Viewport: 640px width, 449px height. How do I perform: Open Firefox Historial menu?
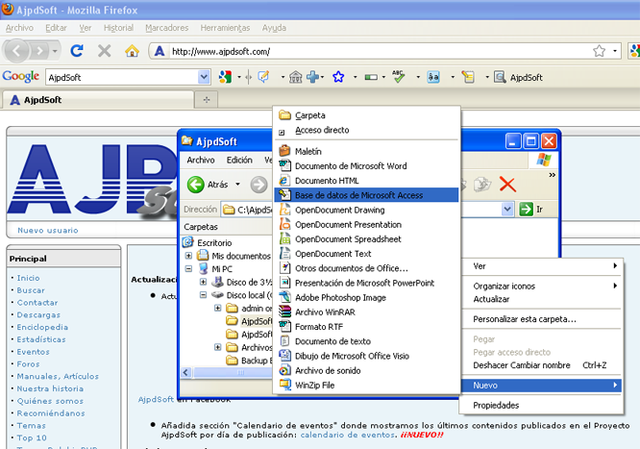click(x=118, y=28)
